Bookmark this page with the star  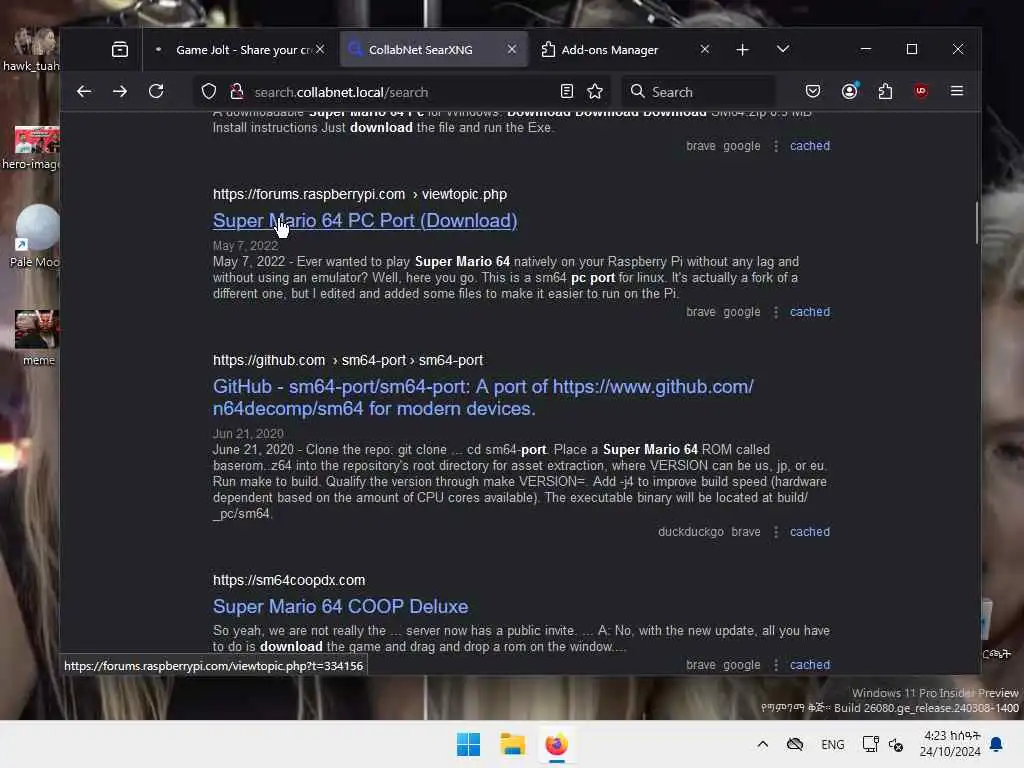pyautogui.click(x=595, y=91)
